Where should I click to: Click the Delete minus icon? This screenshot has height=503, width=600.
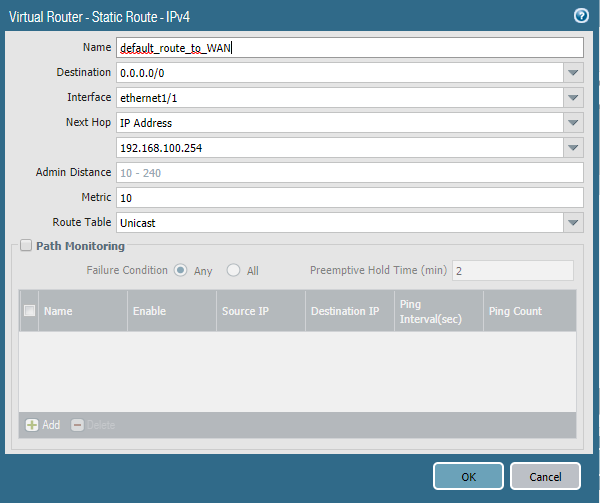77,425
